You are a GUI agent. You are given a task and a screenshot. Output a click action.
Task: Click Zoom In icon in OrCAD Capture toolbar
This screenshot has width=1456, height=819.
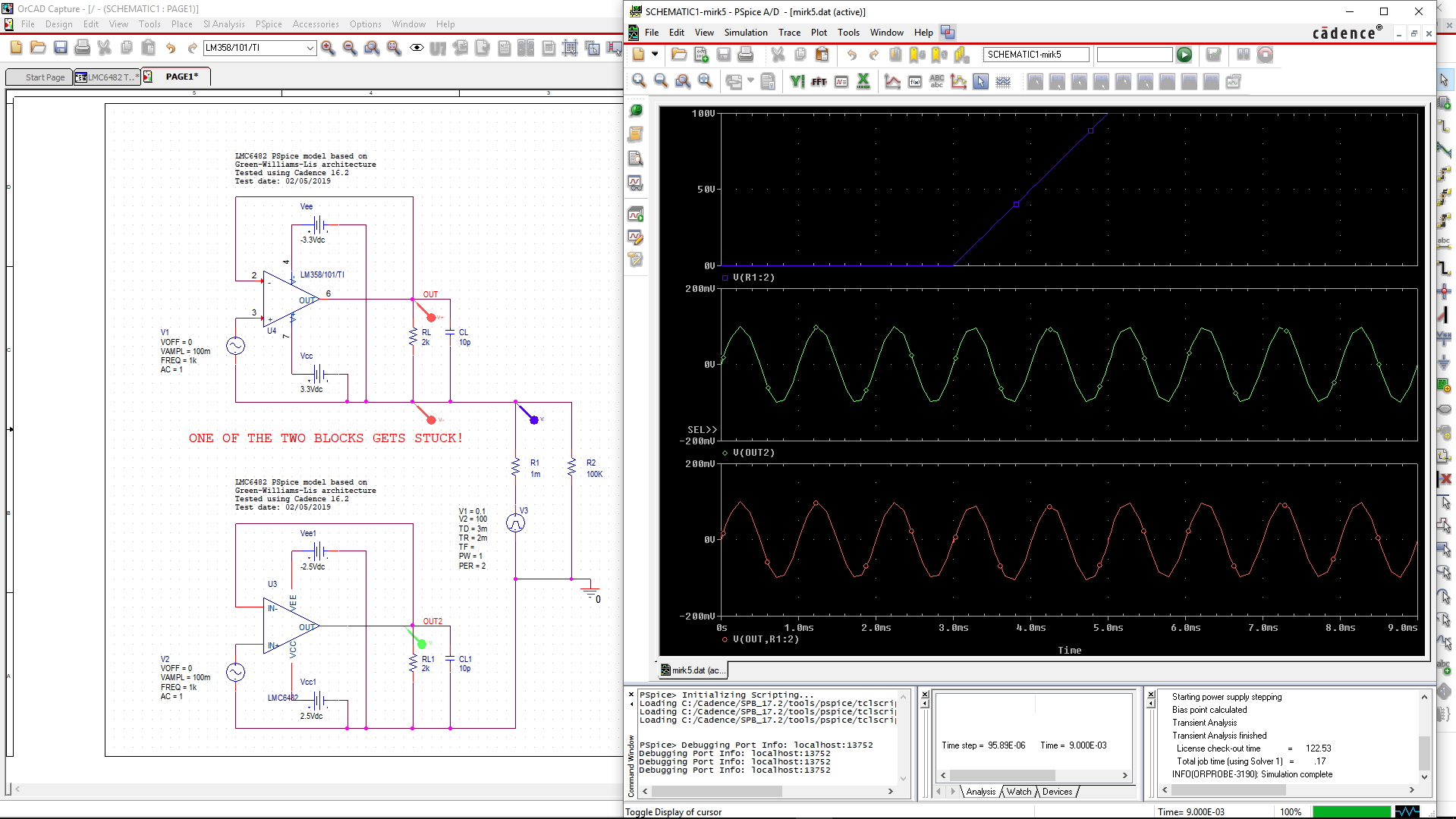pos(328,48)
